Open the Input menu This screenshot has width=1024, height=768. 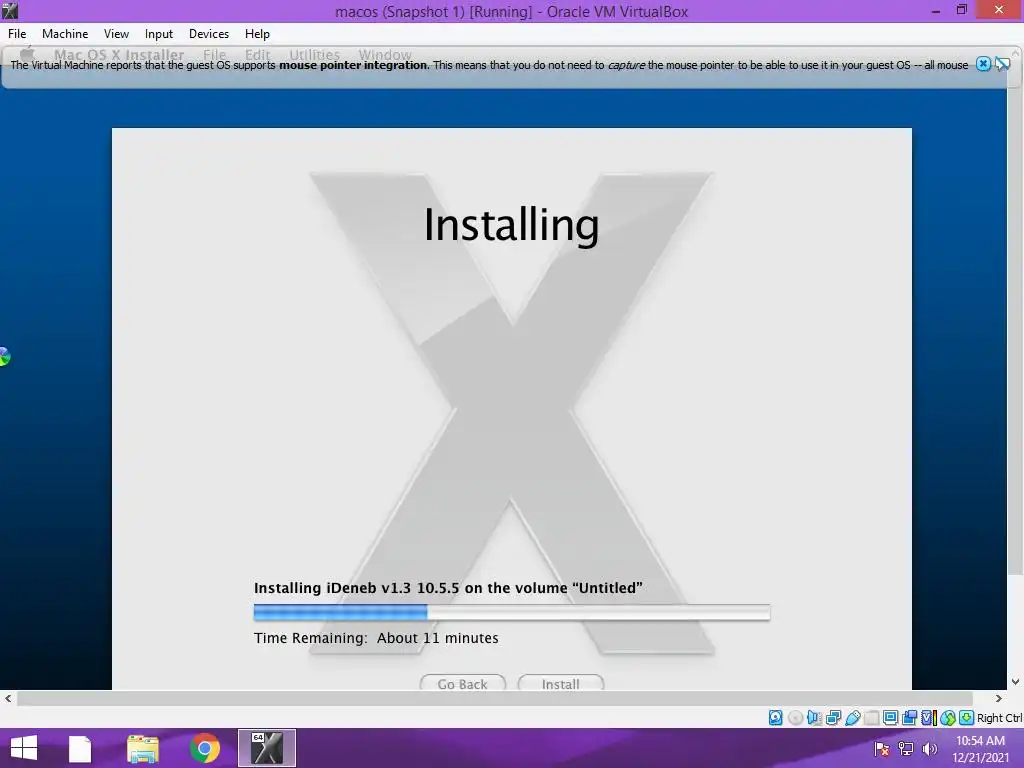(x=159, y=34)
